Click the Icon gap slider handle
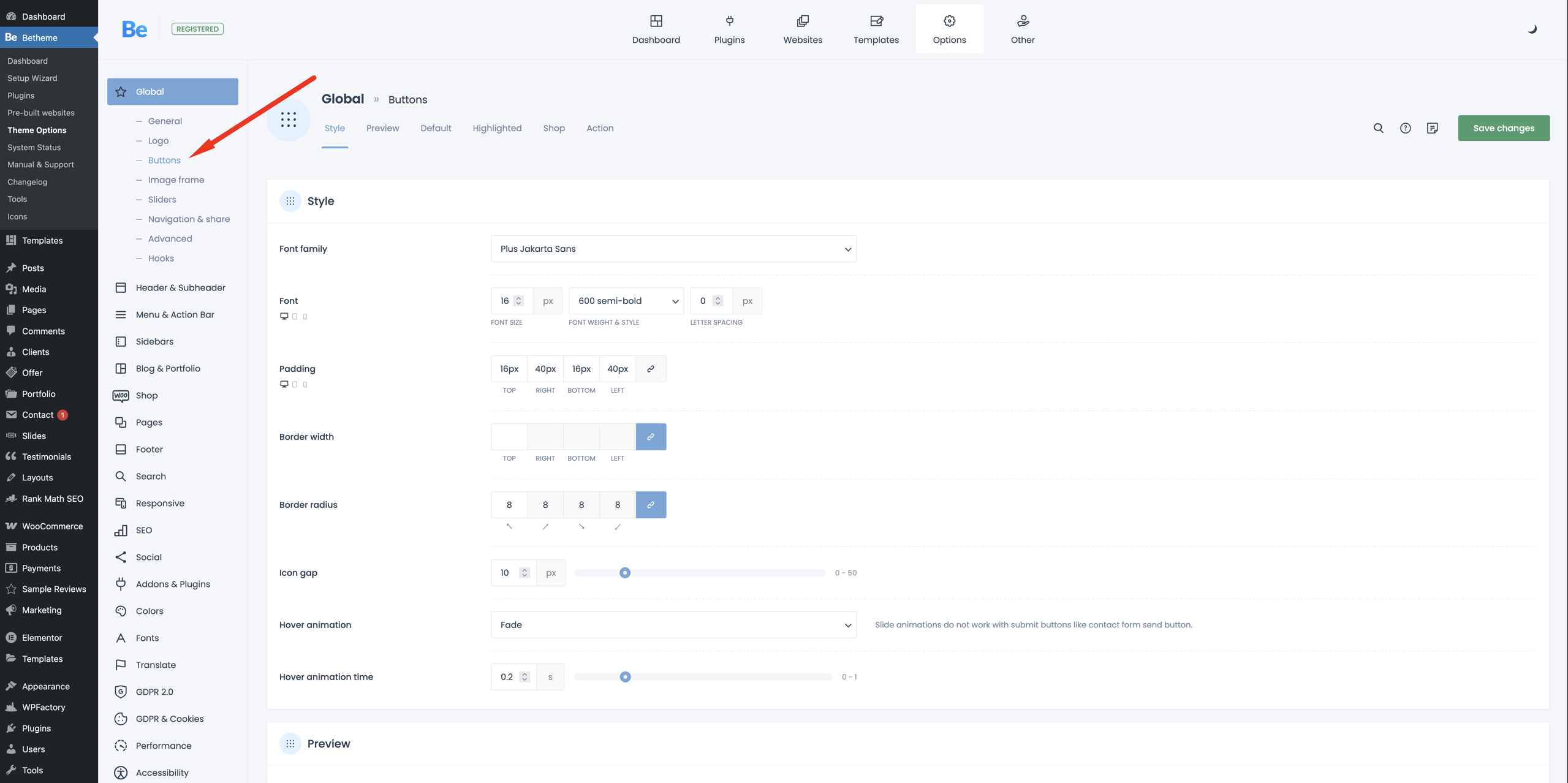Viewport: 1568px width, 783px height. click(x=624, y=573)
